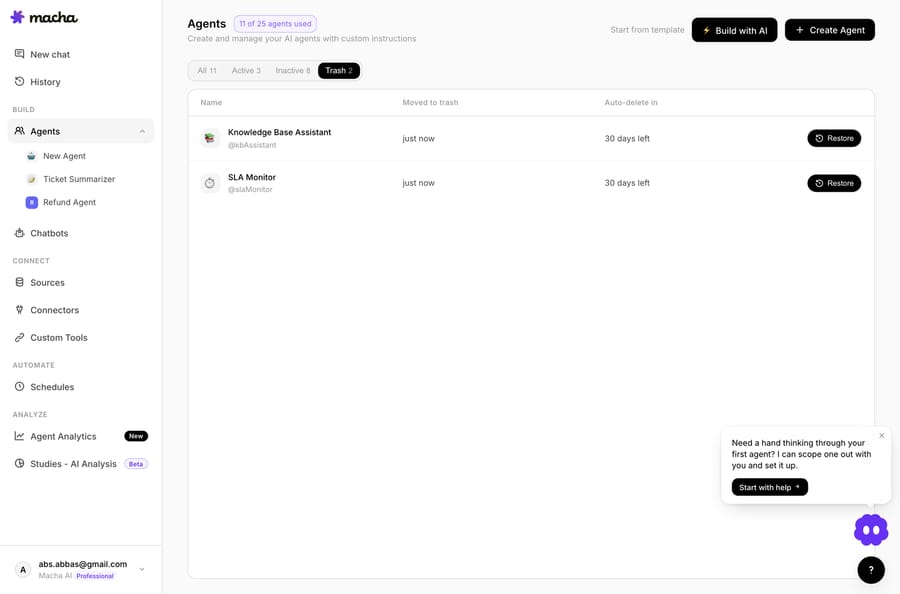
Task: Click the SLA Monitor stopwatch avatar
Action: click(210, 183)
